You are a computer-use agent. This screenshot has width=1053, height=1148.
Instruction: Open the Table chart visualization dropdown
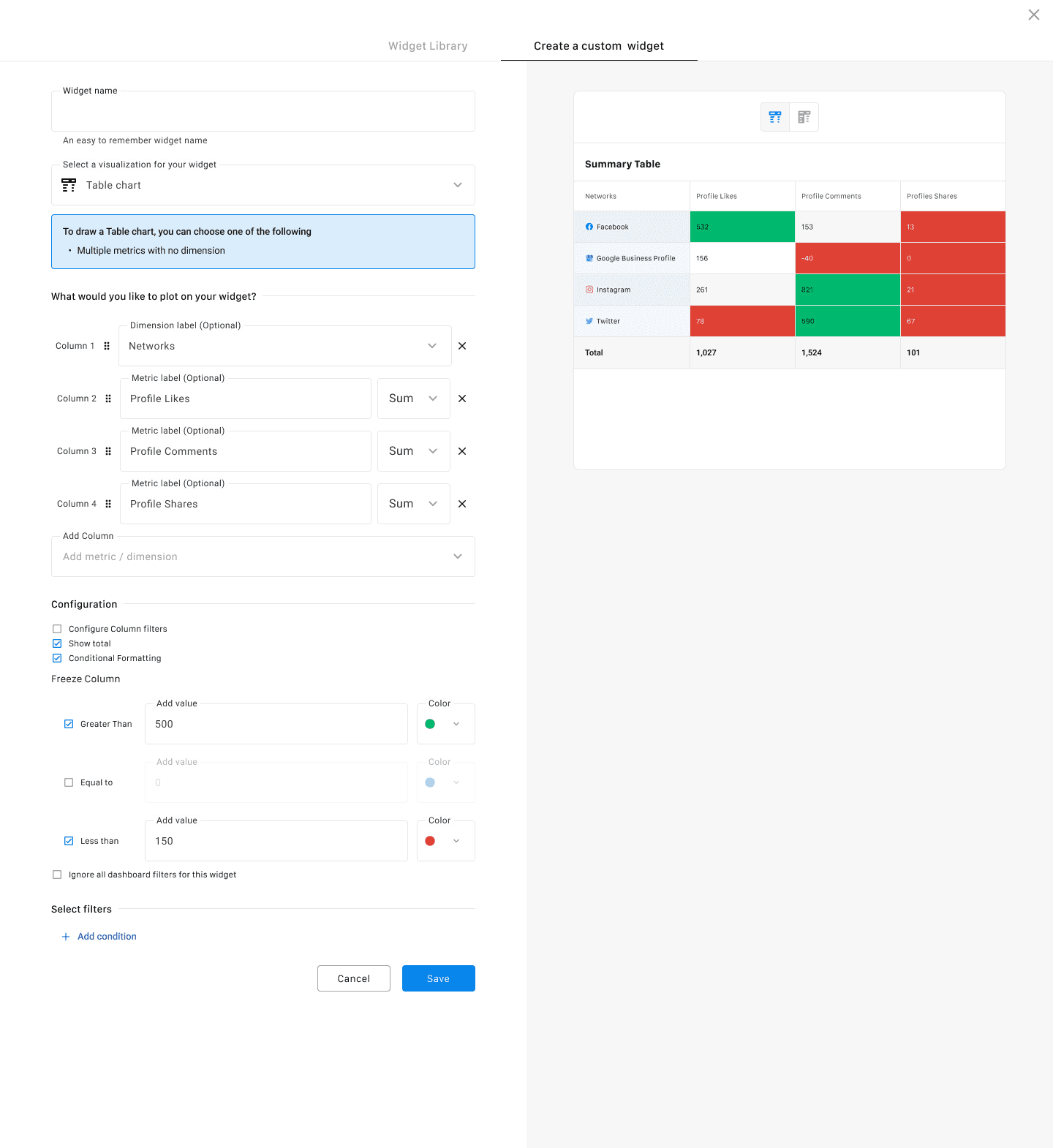[263, 185]
